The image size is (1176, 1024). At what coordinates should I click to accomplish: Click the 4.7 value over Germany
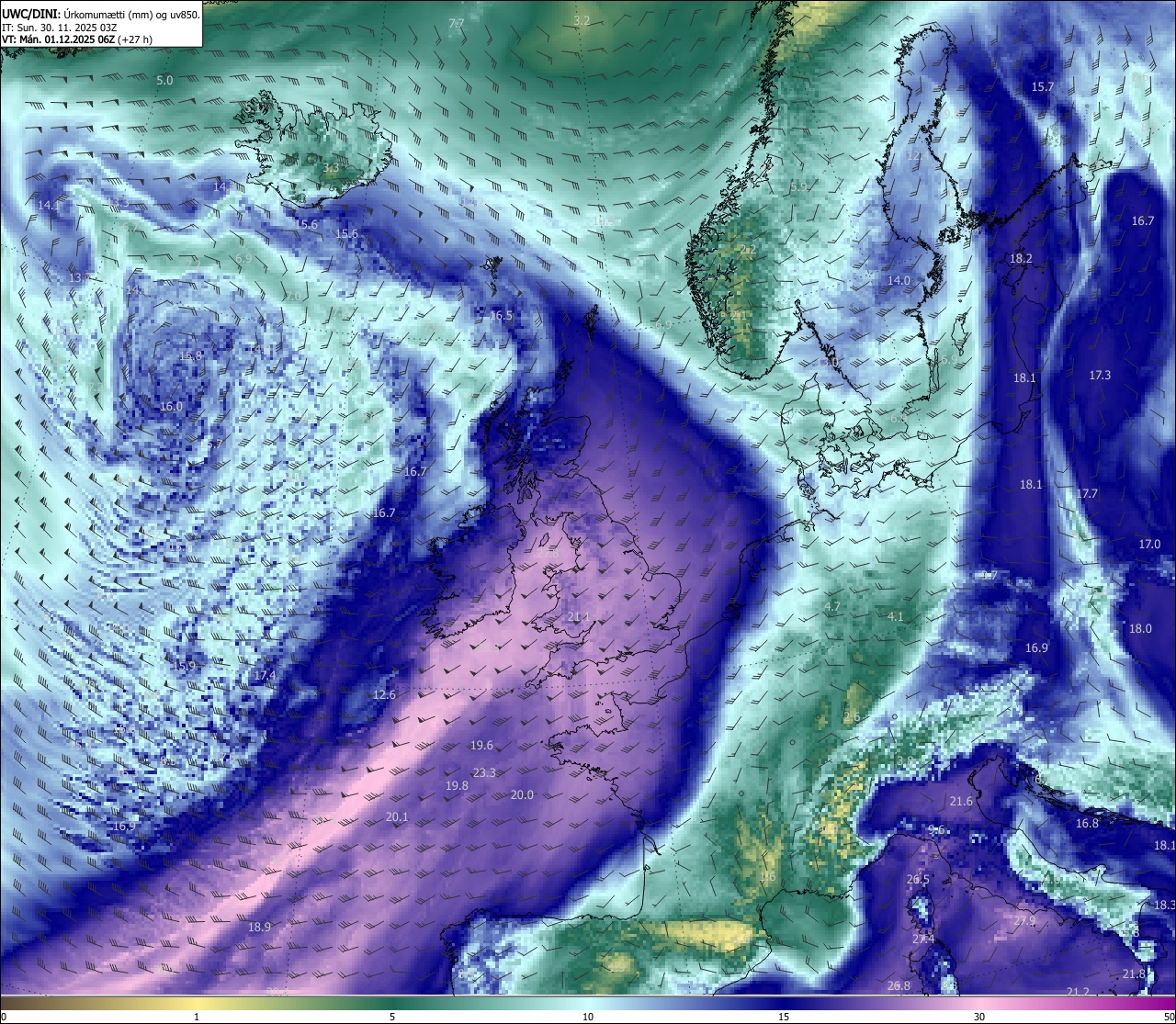[832, 607]
